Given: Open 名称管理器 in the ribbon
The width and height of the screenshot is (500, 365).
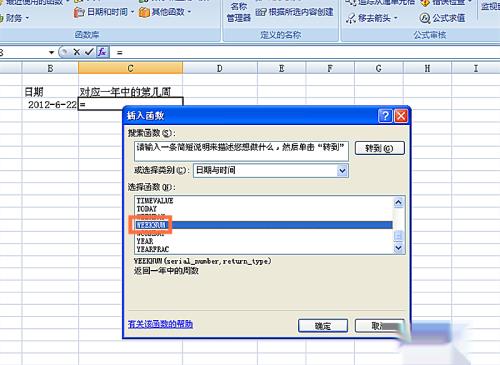Looking at the screenshot, I should pos(239,12).
